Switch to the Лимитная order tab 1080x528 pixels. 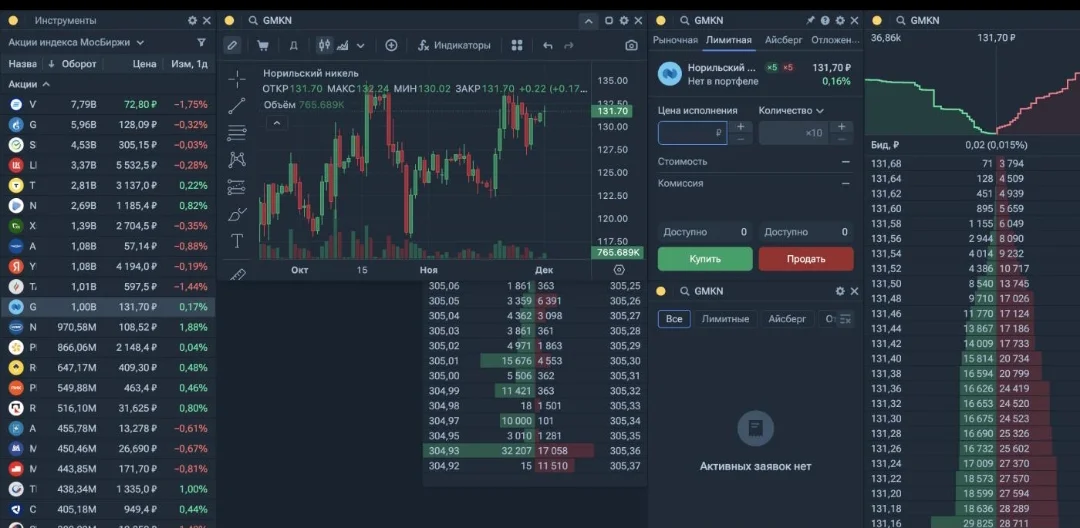click(x=728, y=40)
